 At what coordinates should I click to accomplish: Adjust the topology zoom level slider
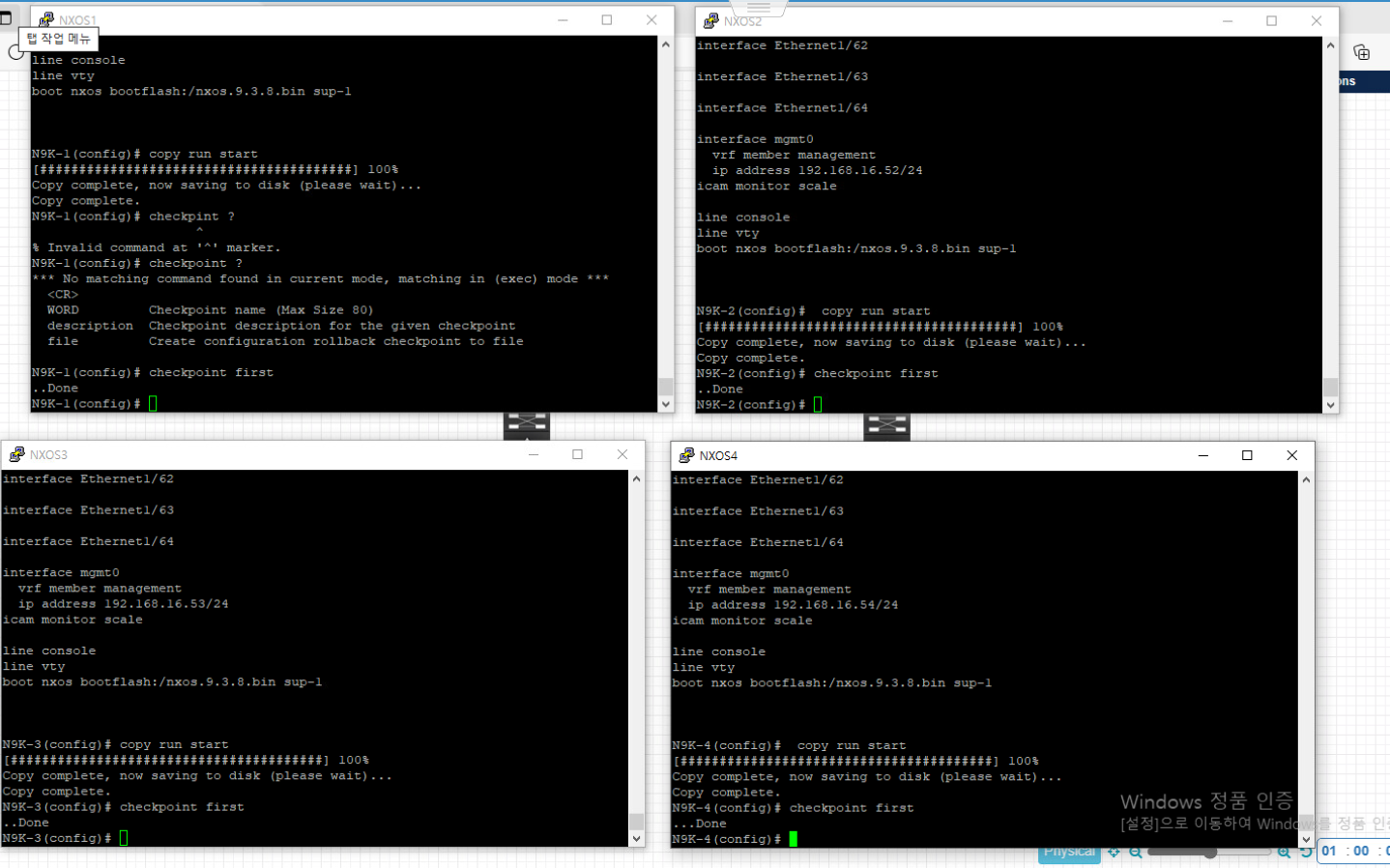pos(1209,852)
